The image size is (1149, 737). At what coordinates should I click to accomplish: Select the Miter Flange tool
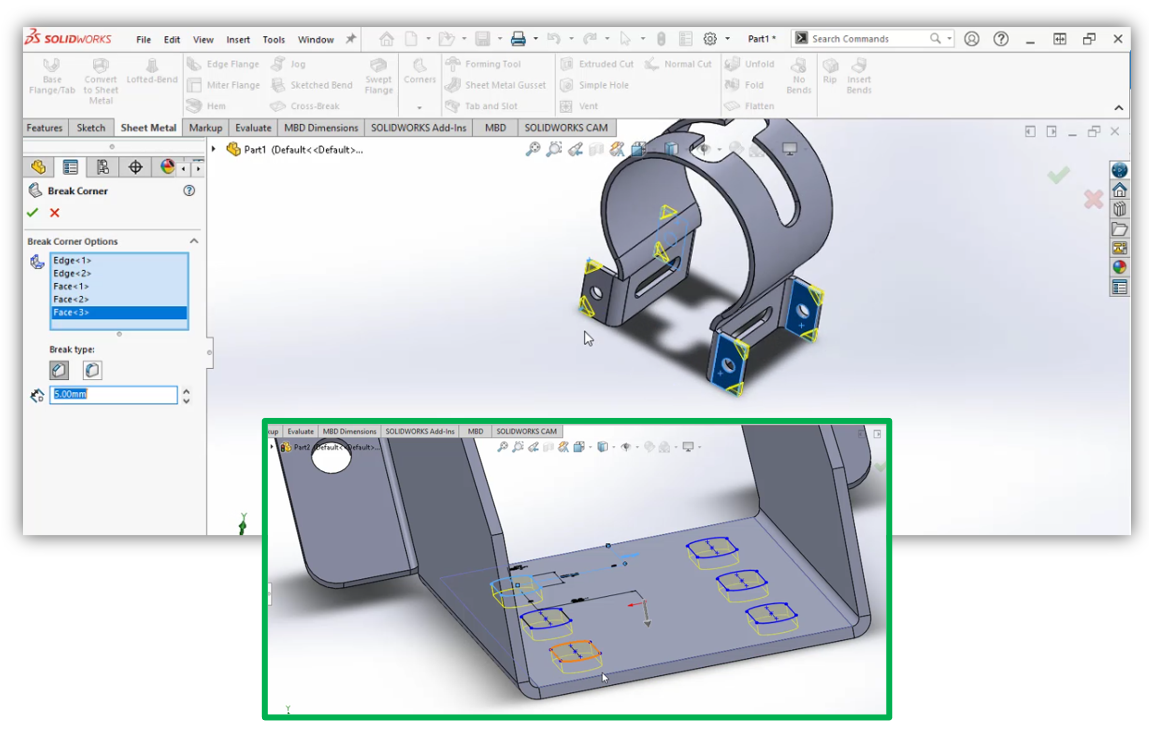(223, 85)
